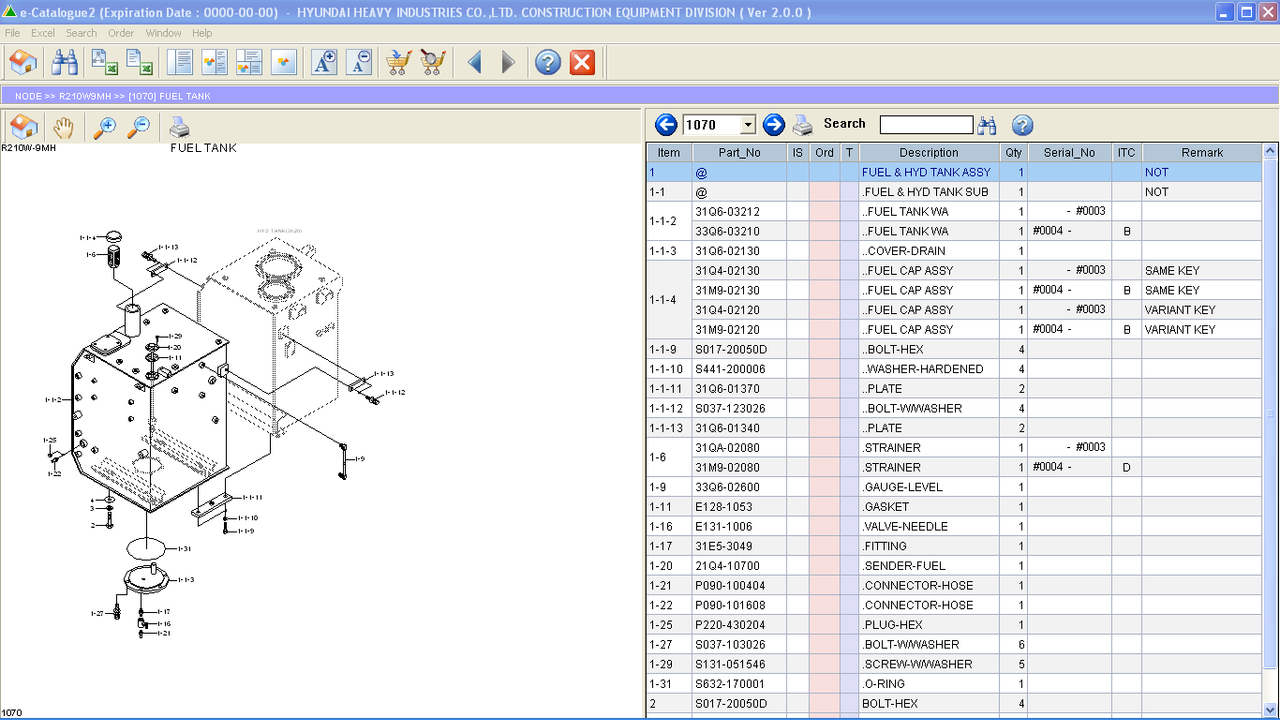Switch to the image-and-list side layout
Image resolution: width=1280 pixels, height=720 pixels.
(214, 63)
